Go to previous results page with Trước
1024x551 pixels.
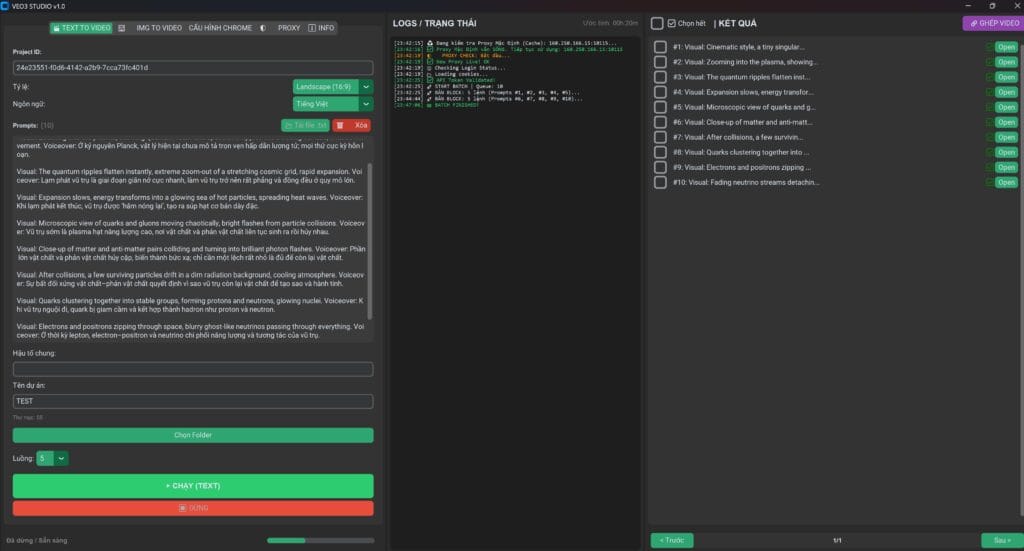coord(672,541)
